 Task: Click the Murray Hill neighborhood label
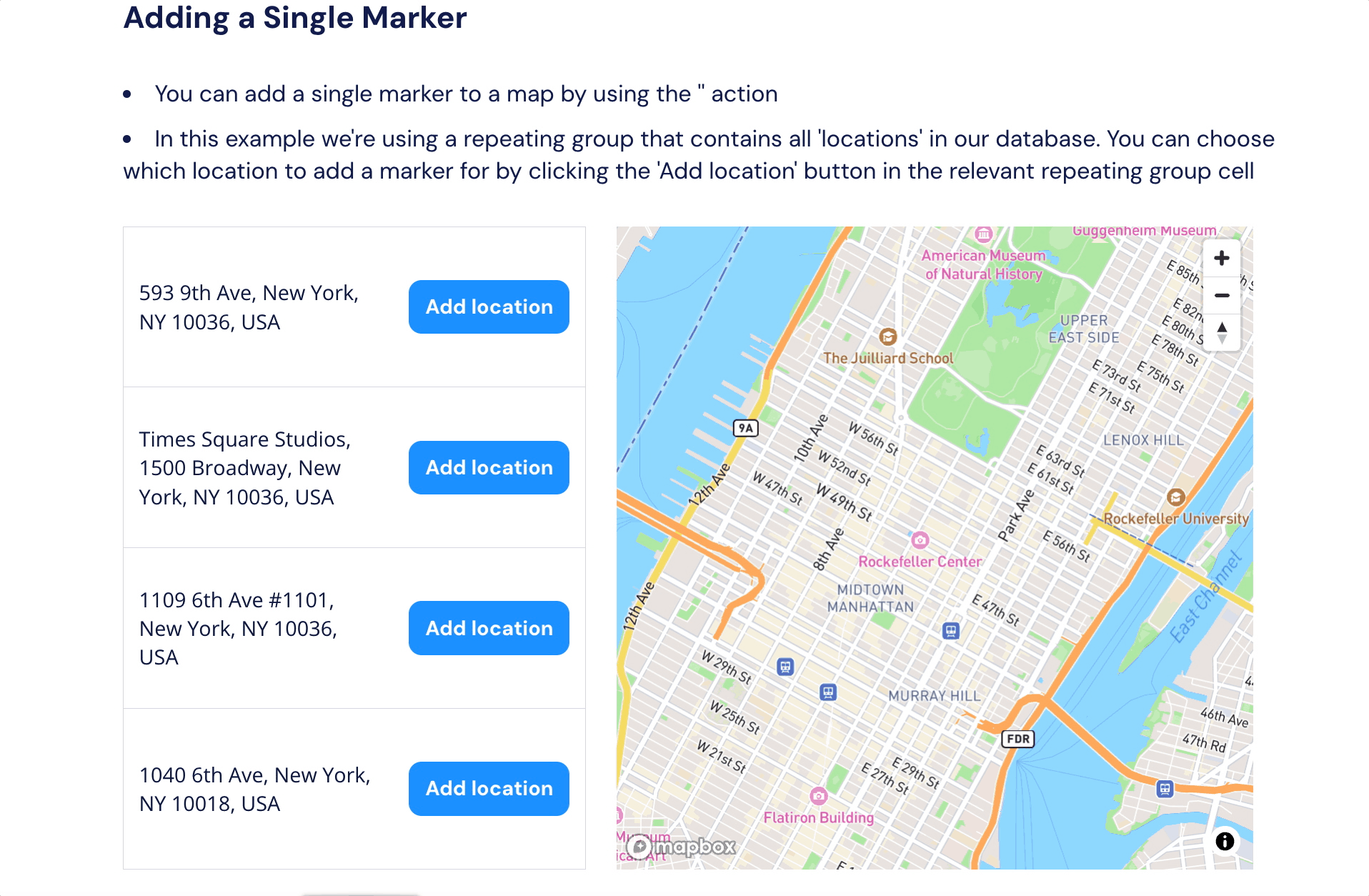934,696
